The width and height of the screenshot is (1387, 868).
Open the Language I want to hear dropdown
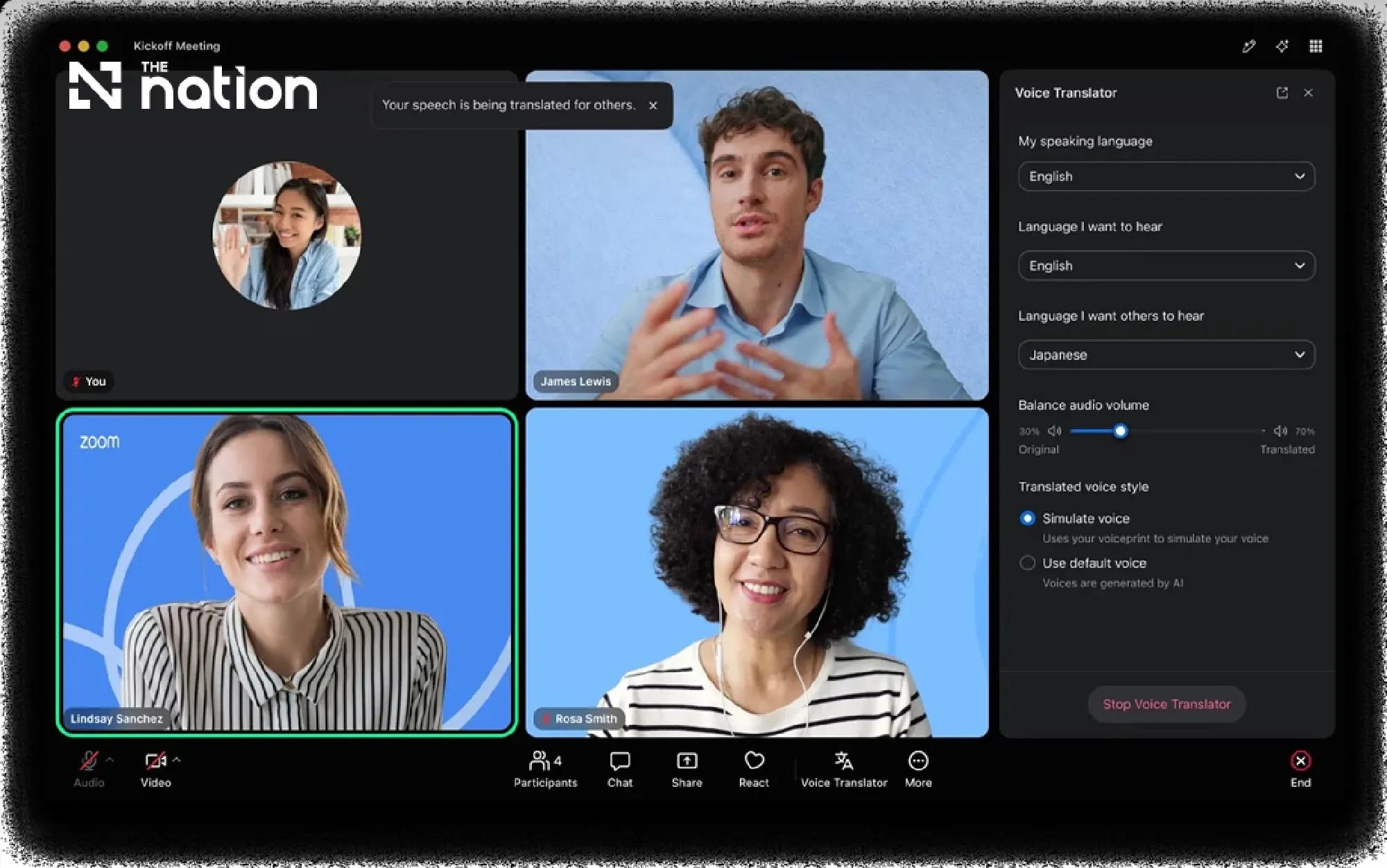(1166, 266)
